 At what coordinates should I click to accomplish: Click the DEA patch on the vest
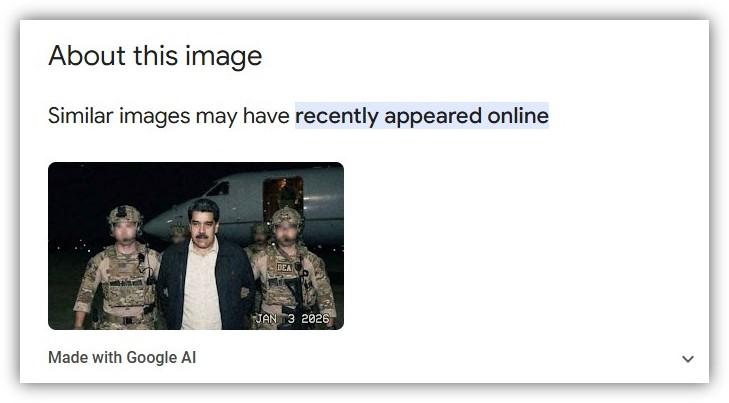[284, 267]
